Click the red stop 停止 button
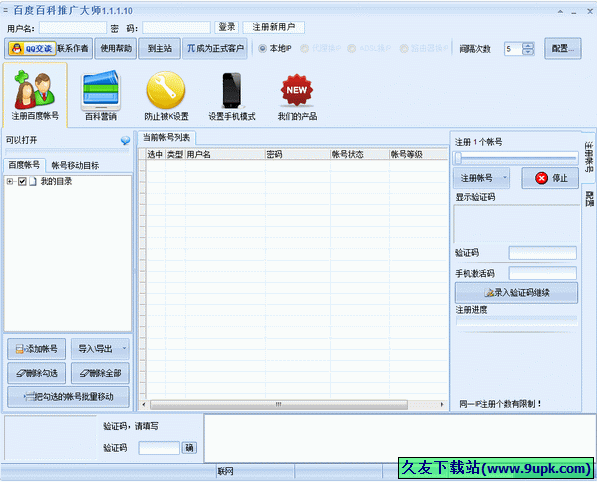This screenshot has height=482, width=597. coord(550,178)
